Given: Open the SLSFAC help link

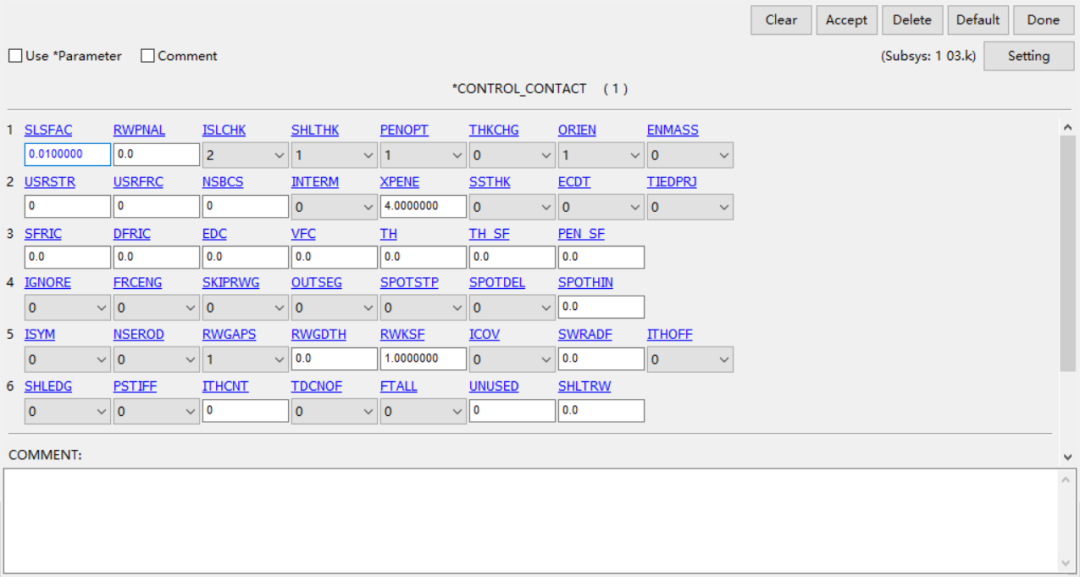Looking at the screenshot, I should point(48,130).
